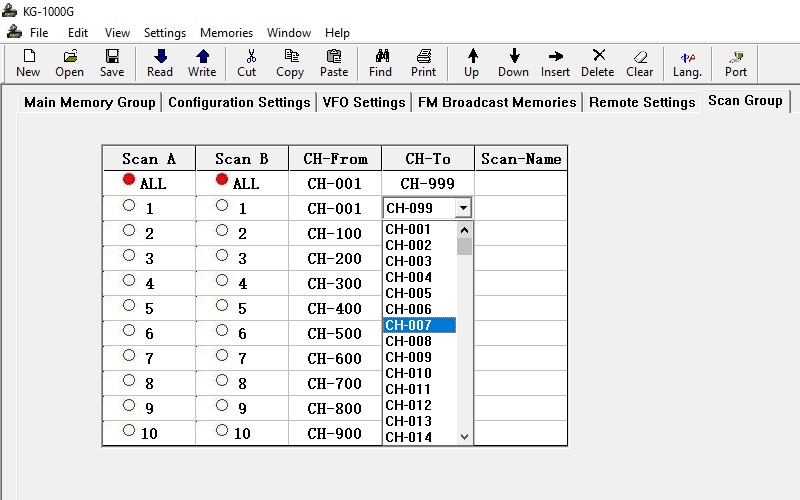Click the Cut scissors icon
800x500 pixels.
point(246,63)
